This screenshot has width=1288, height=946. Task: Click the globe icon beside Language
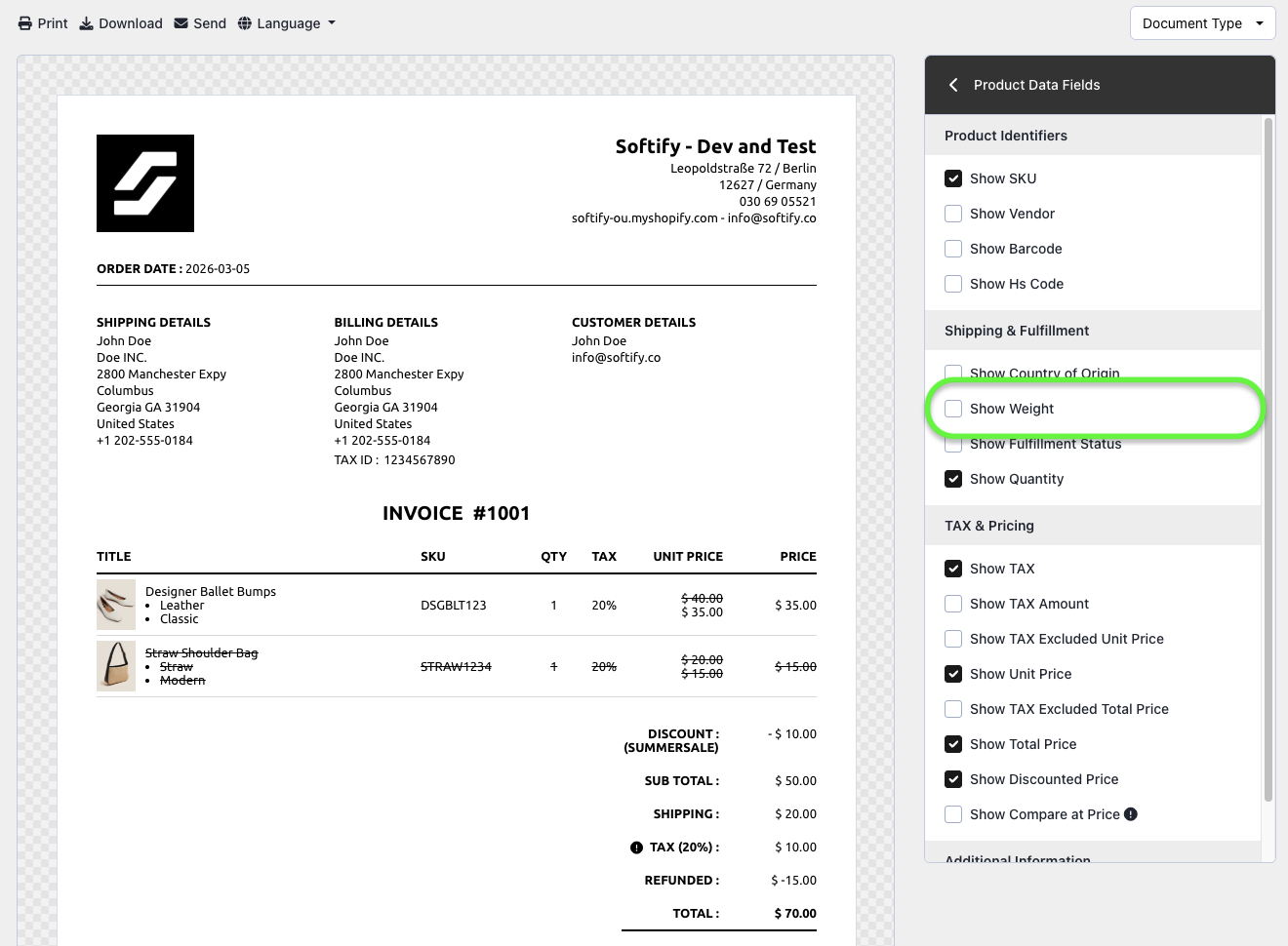click(x=245, y=23)
